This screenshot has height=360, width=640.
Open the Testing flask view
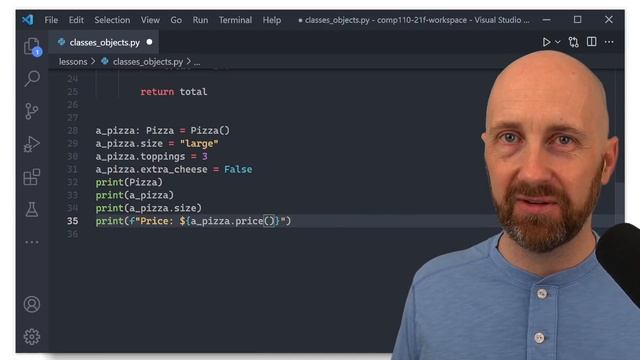tap(32, 209)
